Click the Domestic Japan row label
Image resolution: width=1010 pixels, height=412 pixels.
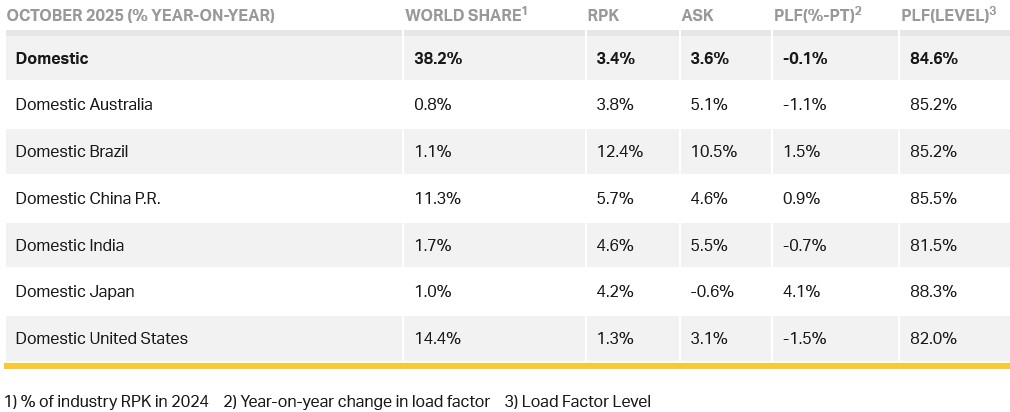(x=75, y=291)
